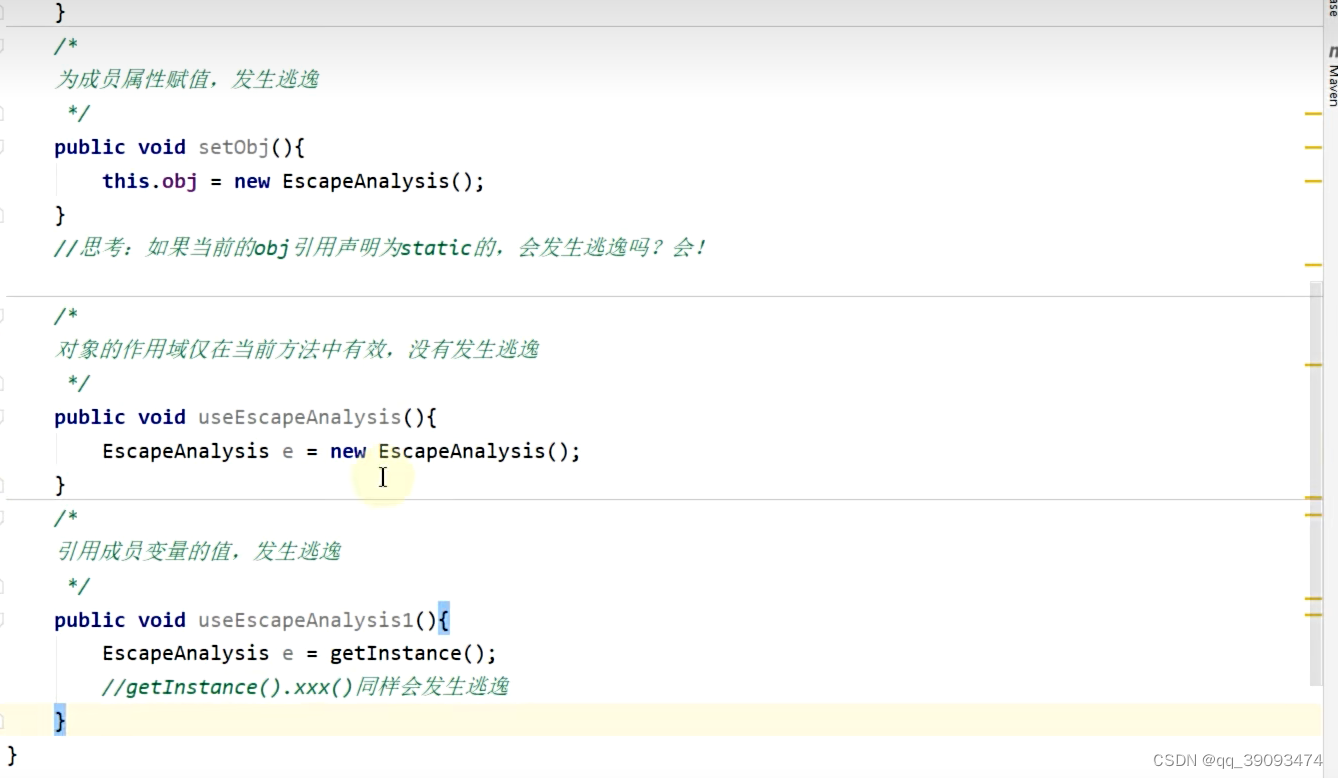This screenshot has width=1338, height=778.
Task: Click EscapeAnalysis constructor in the this.obj line
Action: click(x=366, y=181)
